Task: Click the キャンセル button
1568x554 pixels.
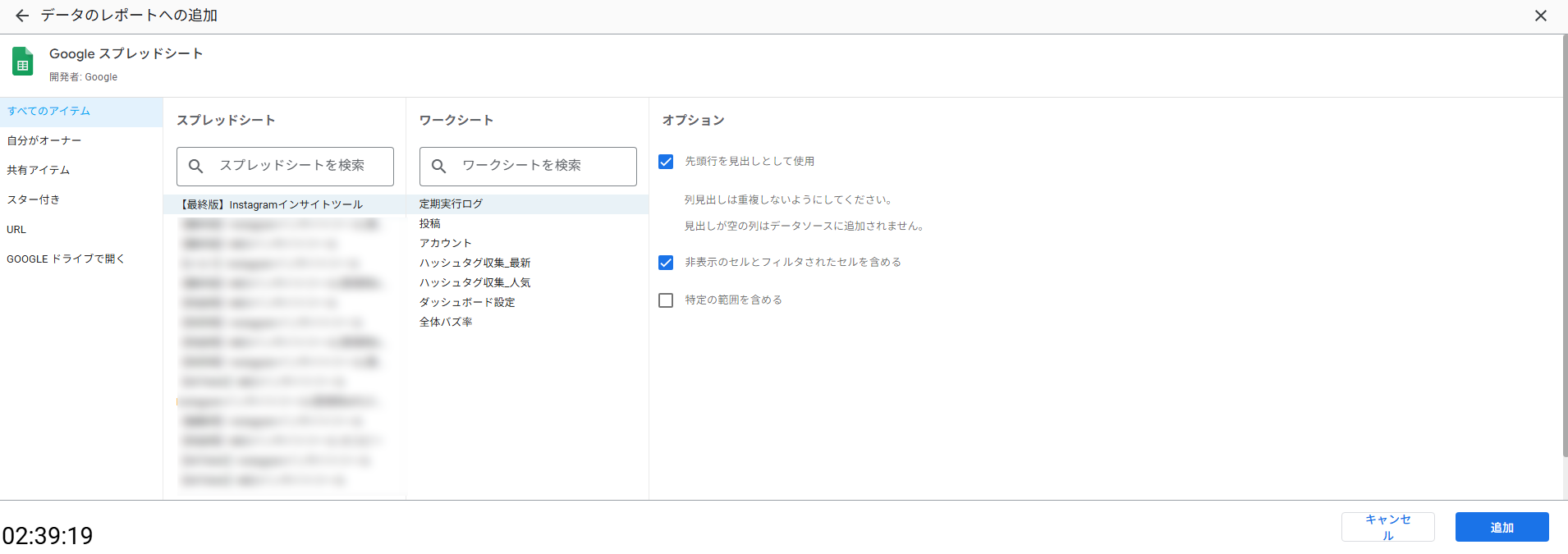Action: (x=1388, y=527)
